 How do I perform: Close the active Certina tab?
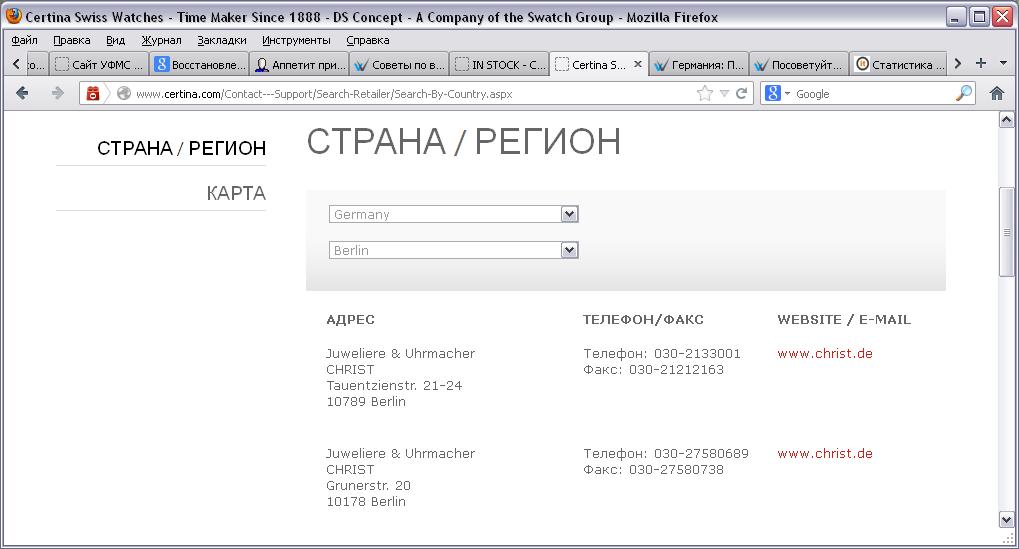click(638, 64)
